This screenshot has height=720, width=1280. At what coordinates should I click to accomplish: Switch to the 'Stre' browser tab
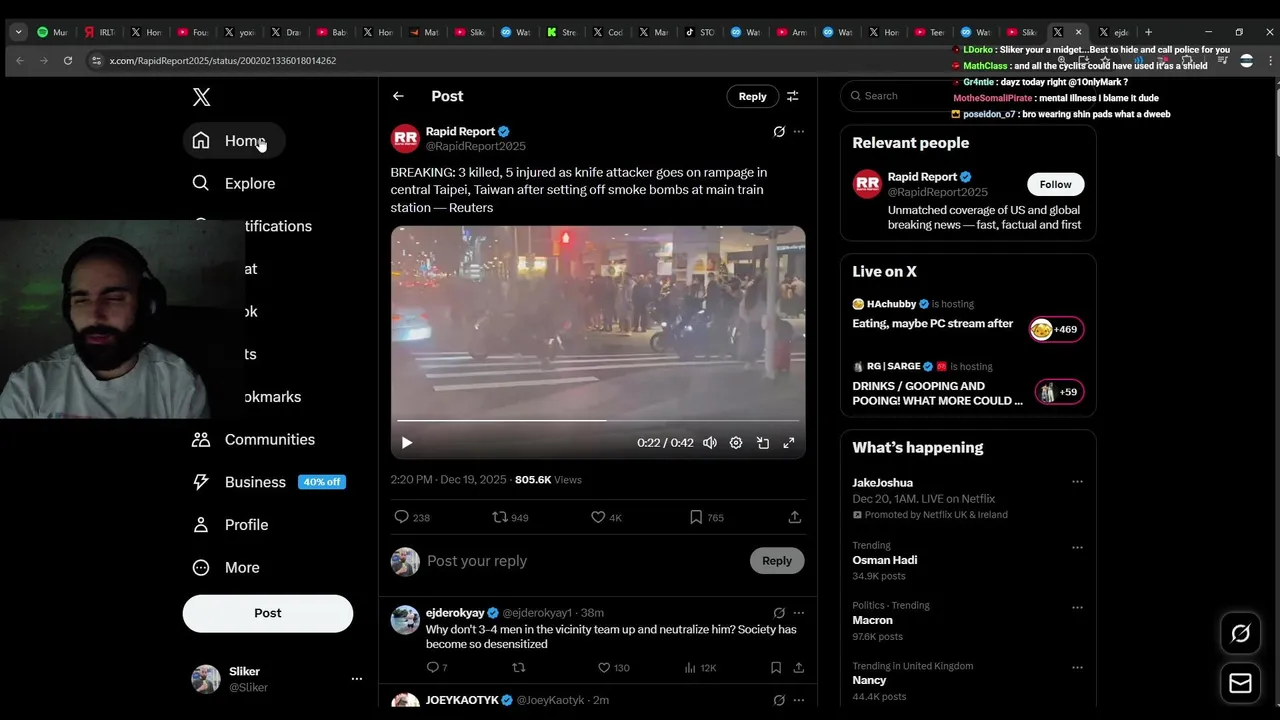click(561, 32)
